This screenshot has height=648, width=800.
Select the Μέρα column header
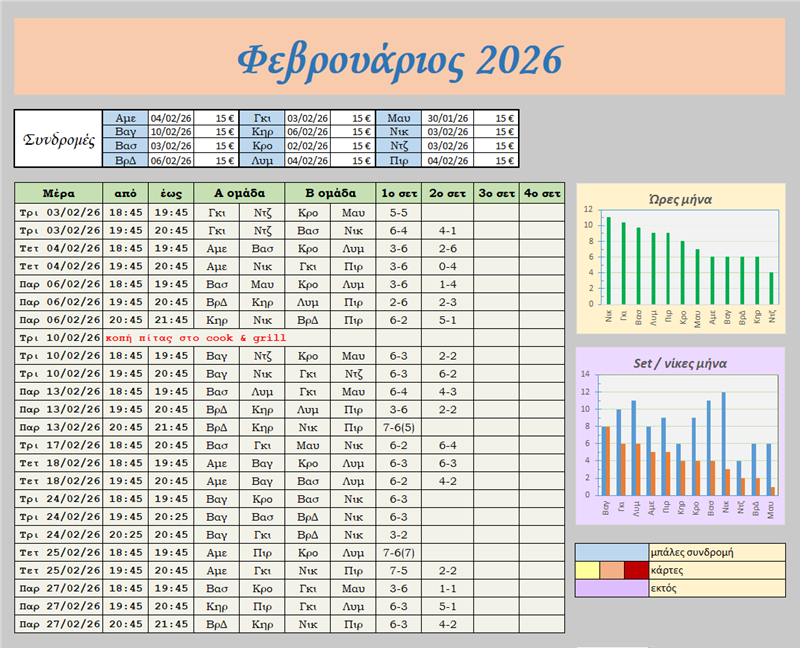tap(58, 193)
